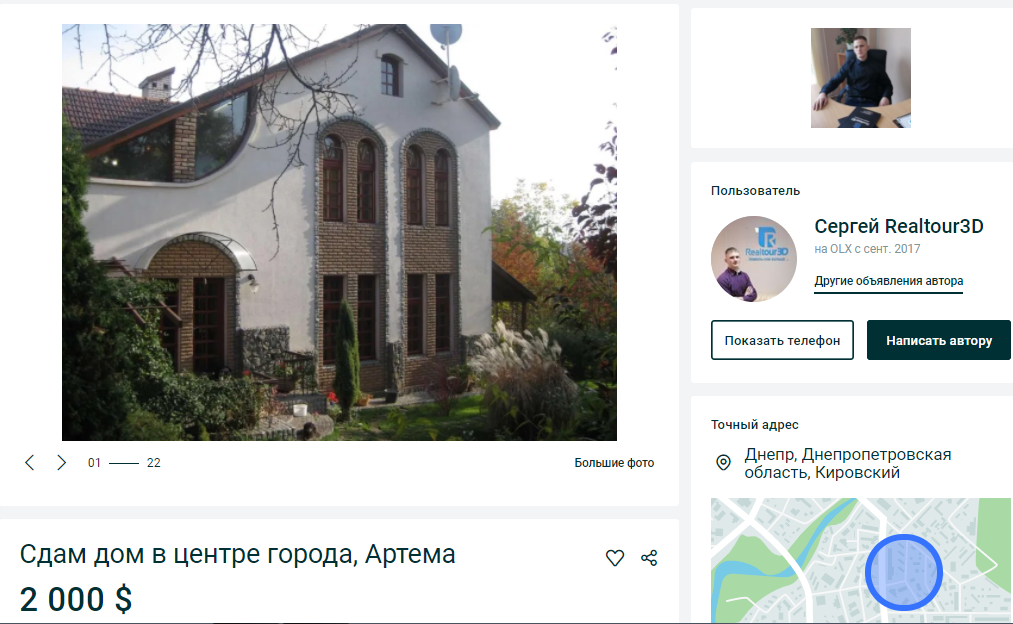Add listing to favorites with heart icon
Viewport: 1013px width, 624px height.
614,557
